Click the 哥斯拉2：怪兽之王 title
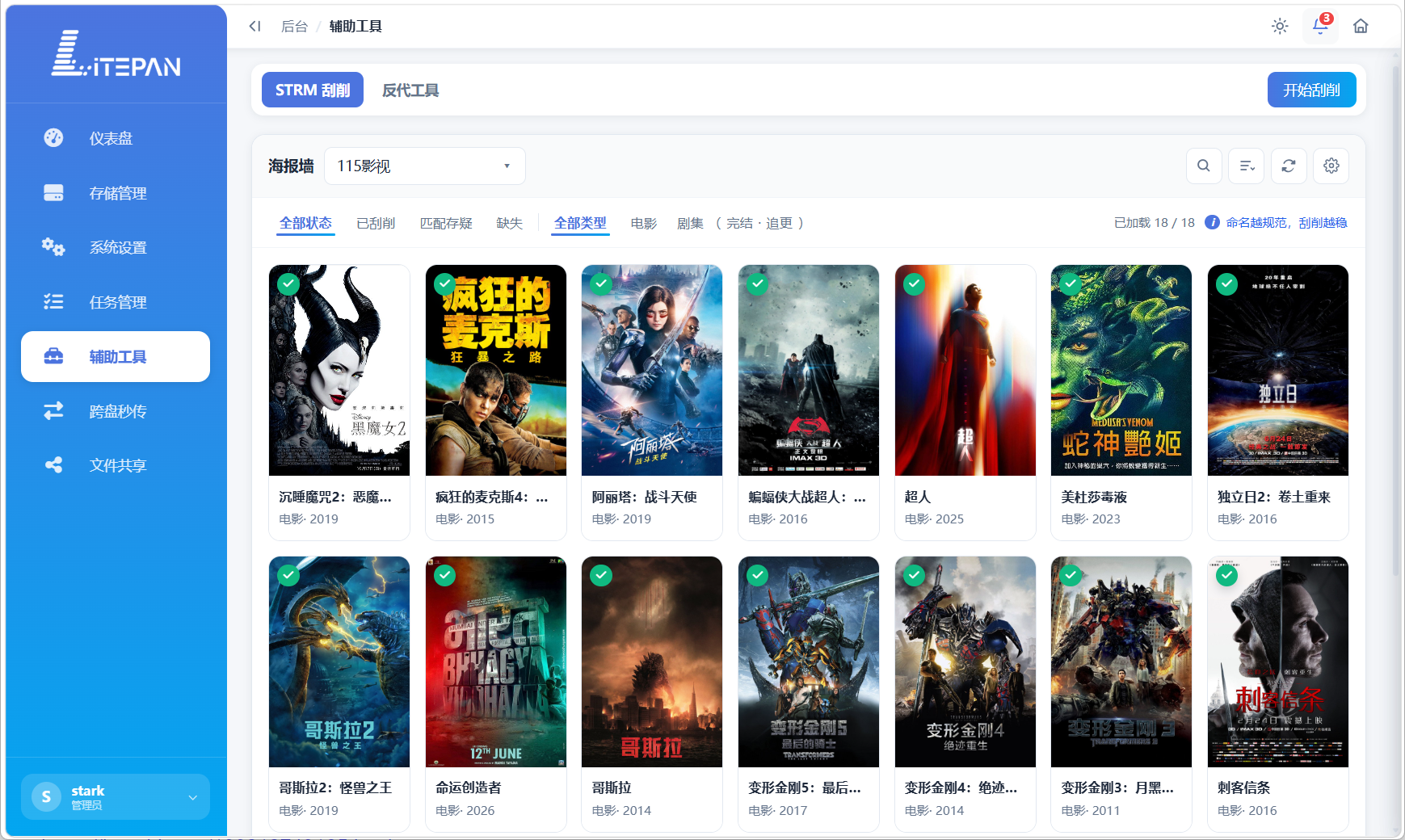1405x840 pixels. point(335,787)
